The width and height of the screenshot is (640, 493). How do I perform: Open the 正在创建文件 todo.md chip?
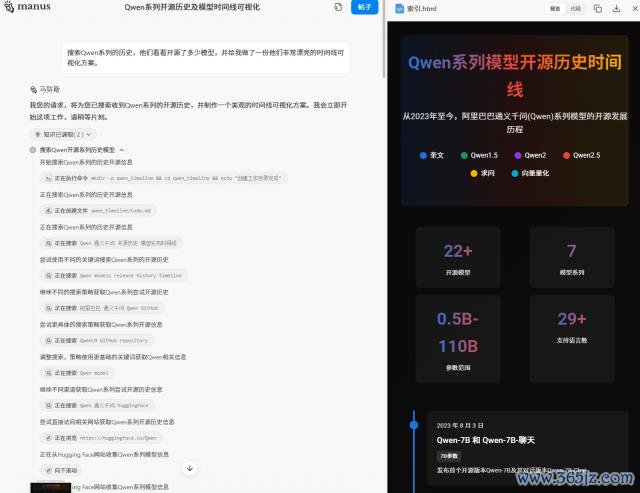[98, 211]
